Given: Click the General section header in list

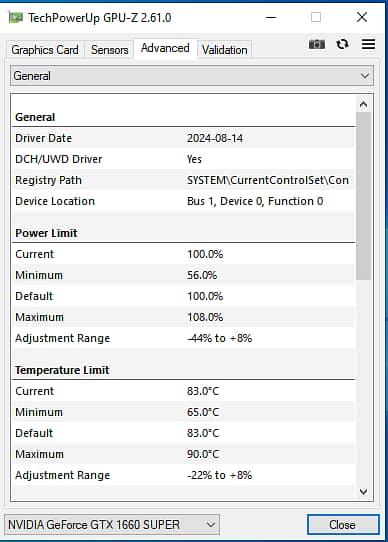Looking at the screenshot, I should [35, 117].
